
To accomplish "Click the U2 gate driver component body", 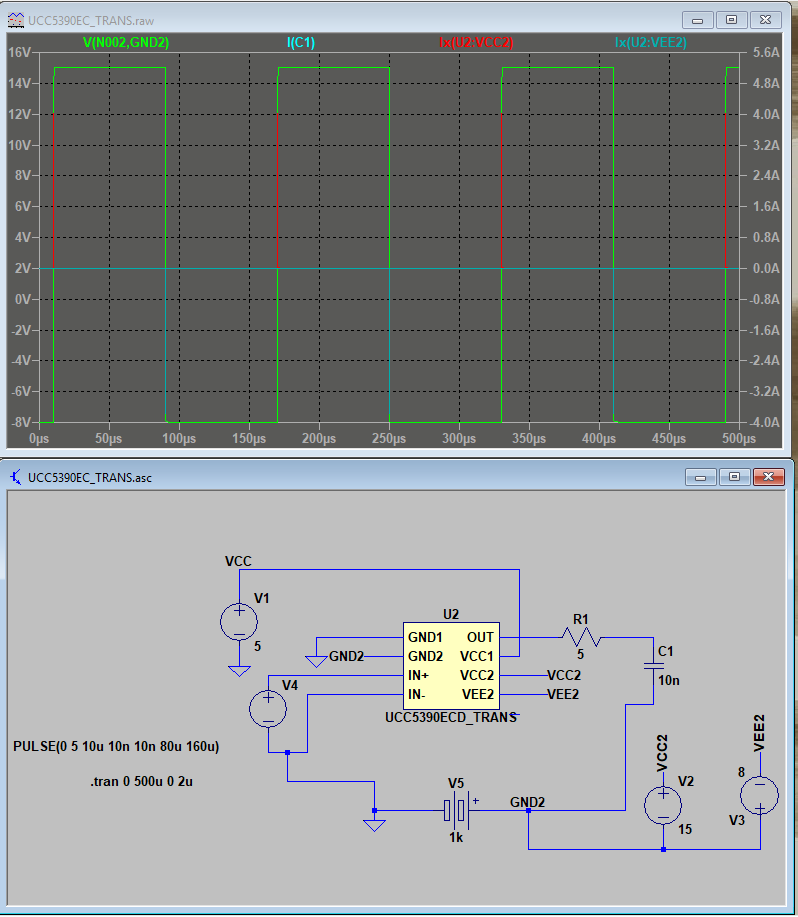I will pos(451,666).
